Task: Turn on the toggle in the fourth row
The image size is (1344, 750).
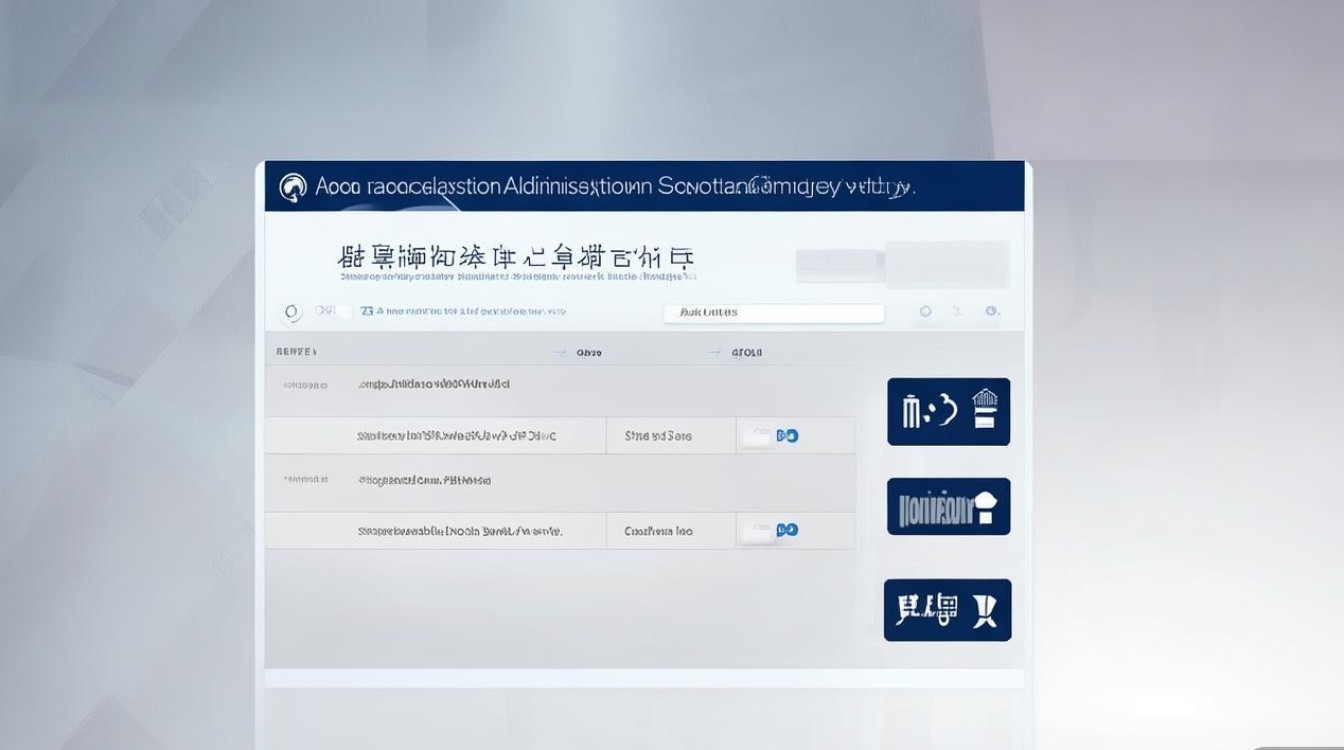Action: click(787, 531)
